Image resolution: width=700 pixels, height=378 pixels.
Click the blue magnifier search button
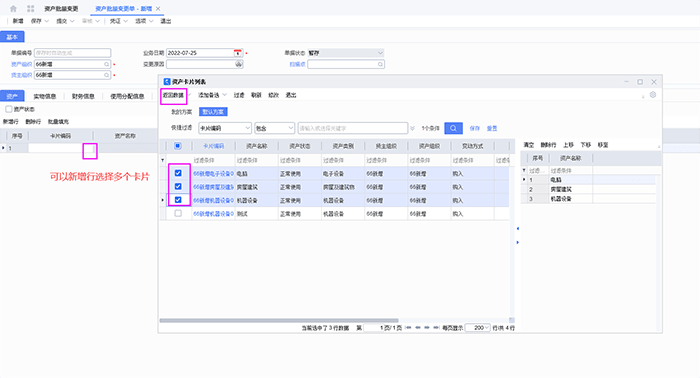453,128
